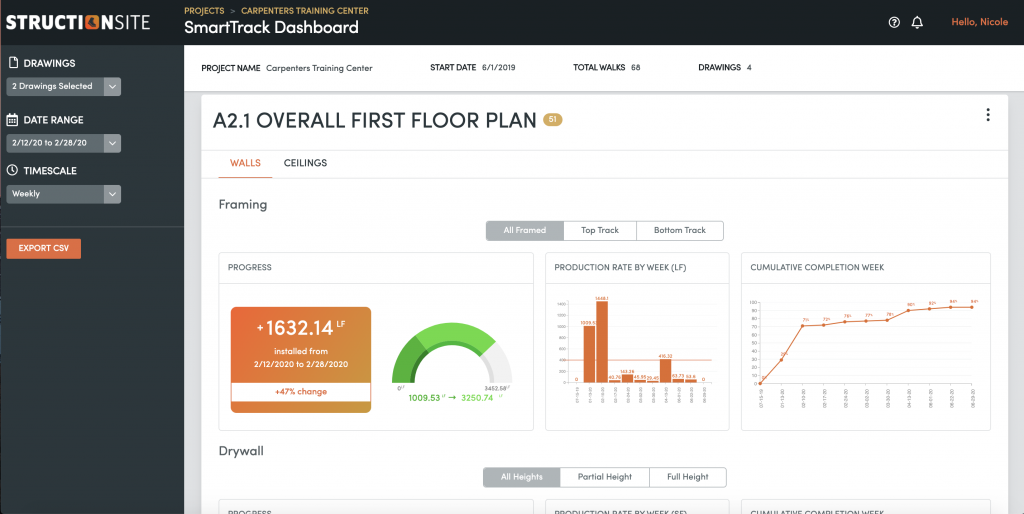Open the help question mark icon
Screen dimensions: 1024x514
(x=894, y=23)
